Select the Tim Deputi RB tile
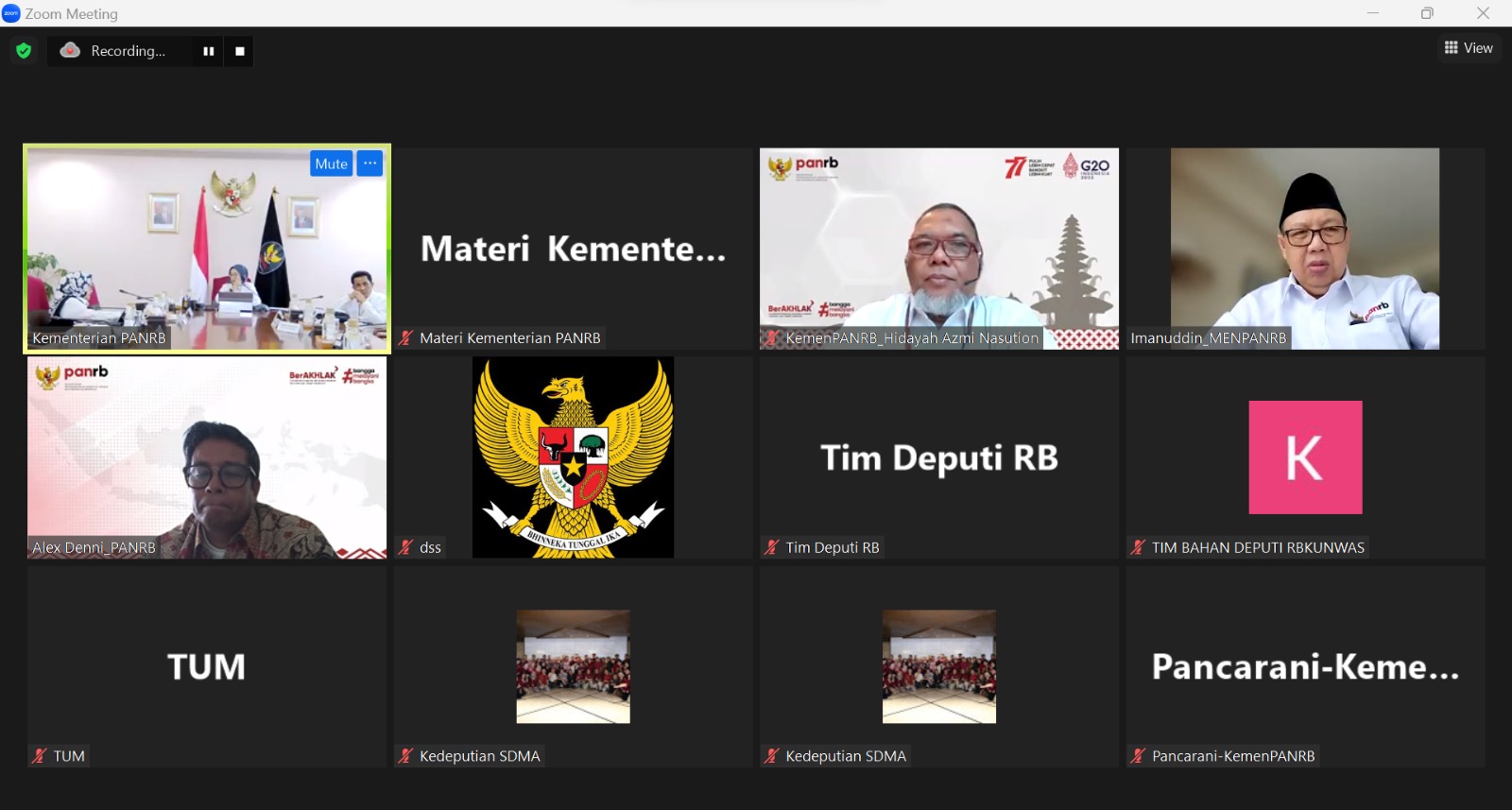Image resolution: width=1512 pixels, height=810 pixels. pyautogui.click(x=939, y=457)
